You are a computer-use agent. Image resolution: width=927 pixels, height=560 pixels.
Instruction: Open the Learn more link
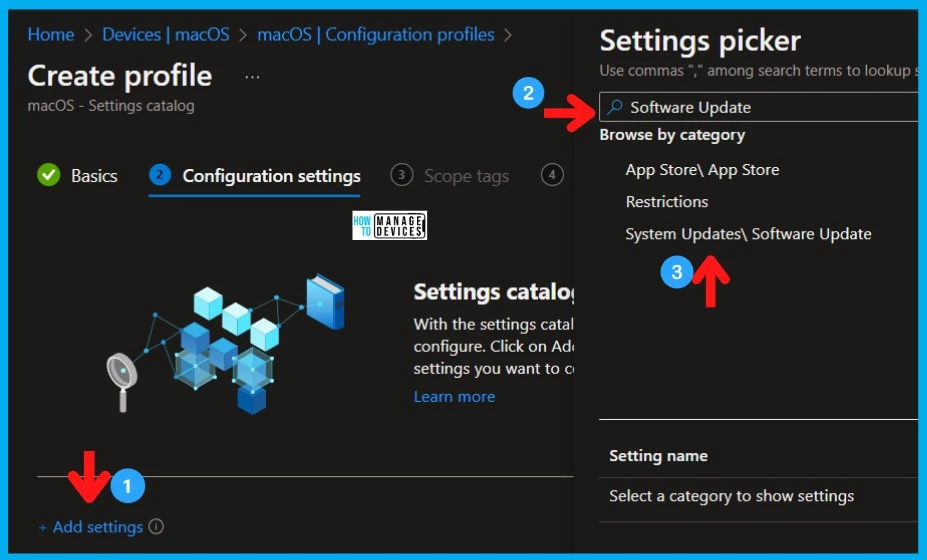coord(454,396)
